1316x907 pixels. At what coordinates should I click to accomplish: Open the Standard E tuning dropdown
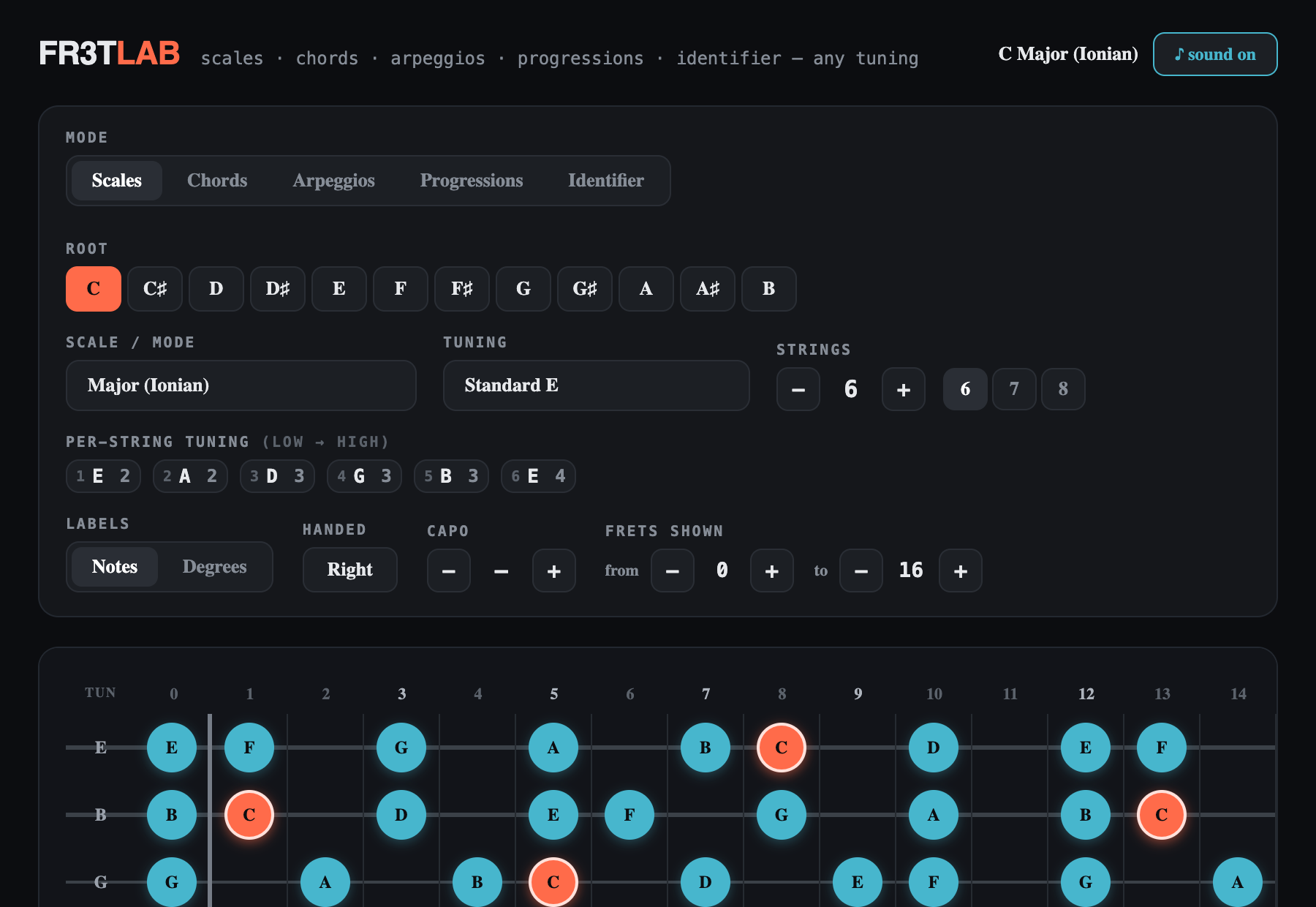point(597,385)
